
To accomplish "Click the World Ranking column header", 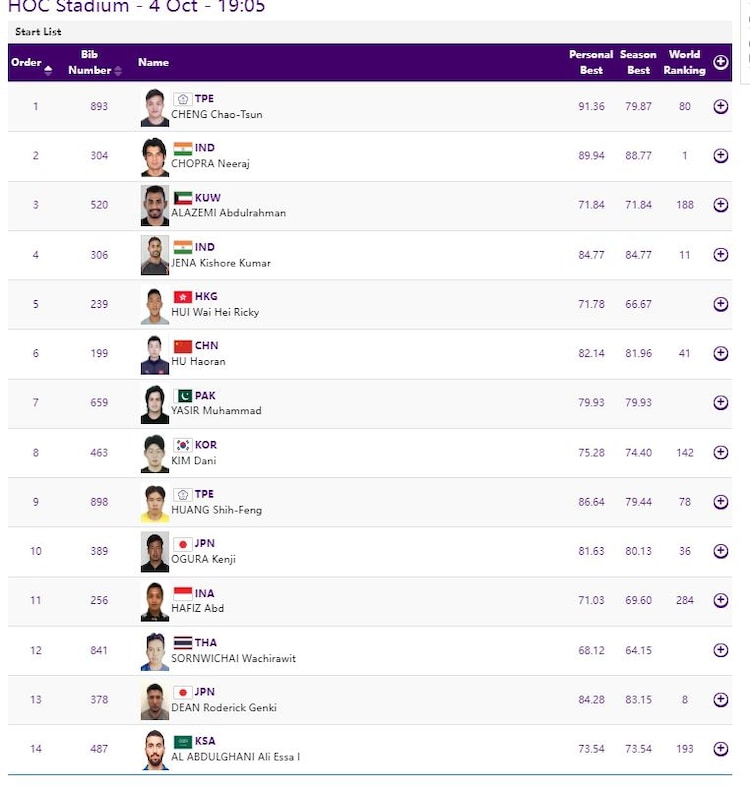I will coord(685,62).
